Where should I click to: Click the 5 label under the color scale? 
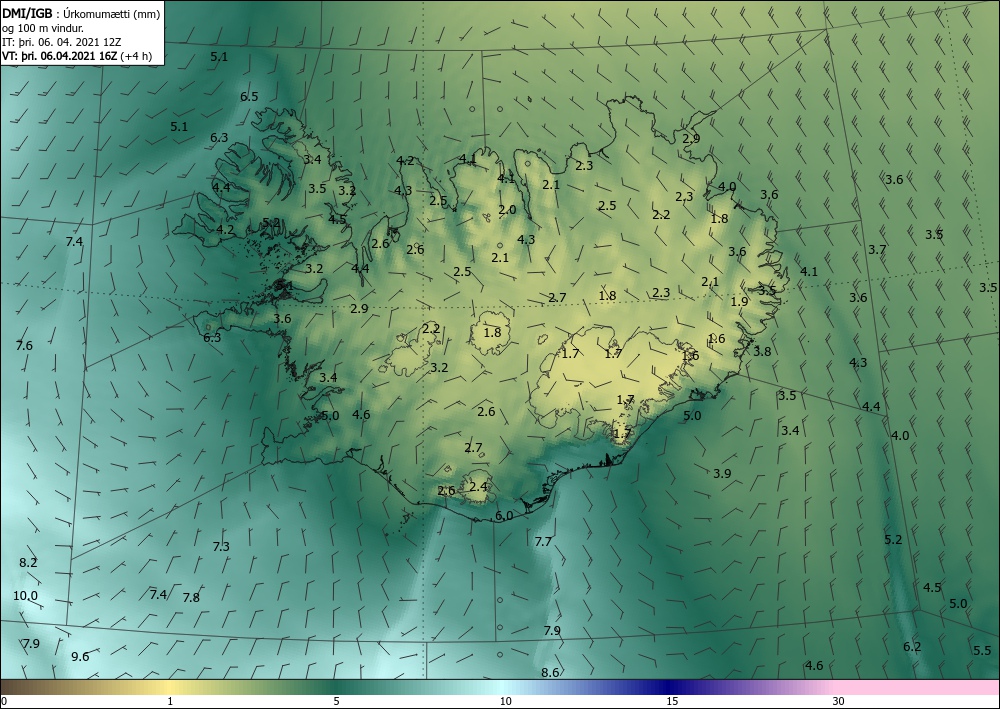(x=336, y=701)
